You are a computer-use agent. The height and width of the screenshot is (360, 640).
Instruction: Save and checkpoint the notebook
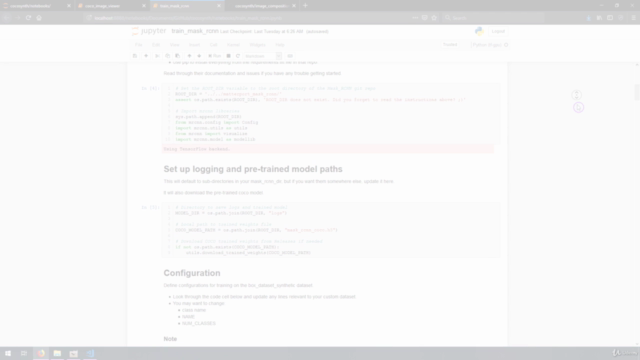(x=135, y=56)
